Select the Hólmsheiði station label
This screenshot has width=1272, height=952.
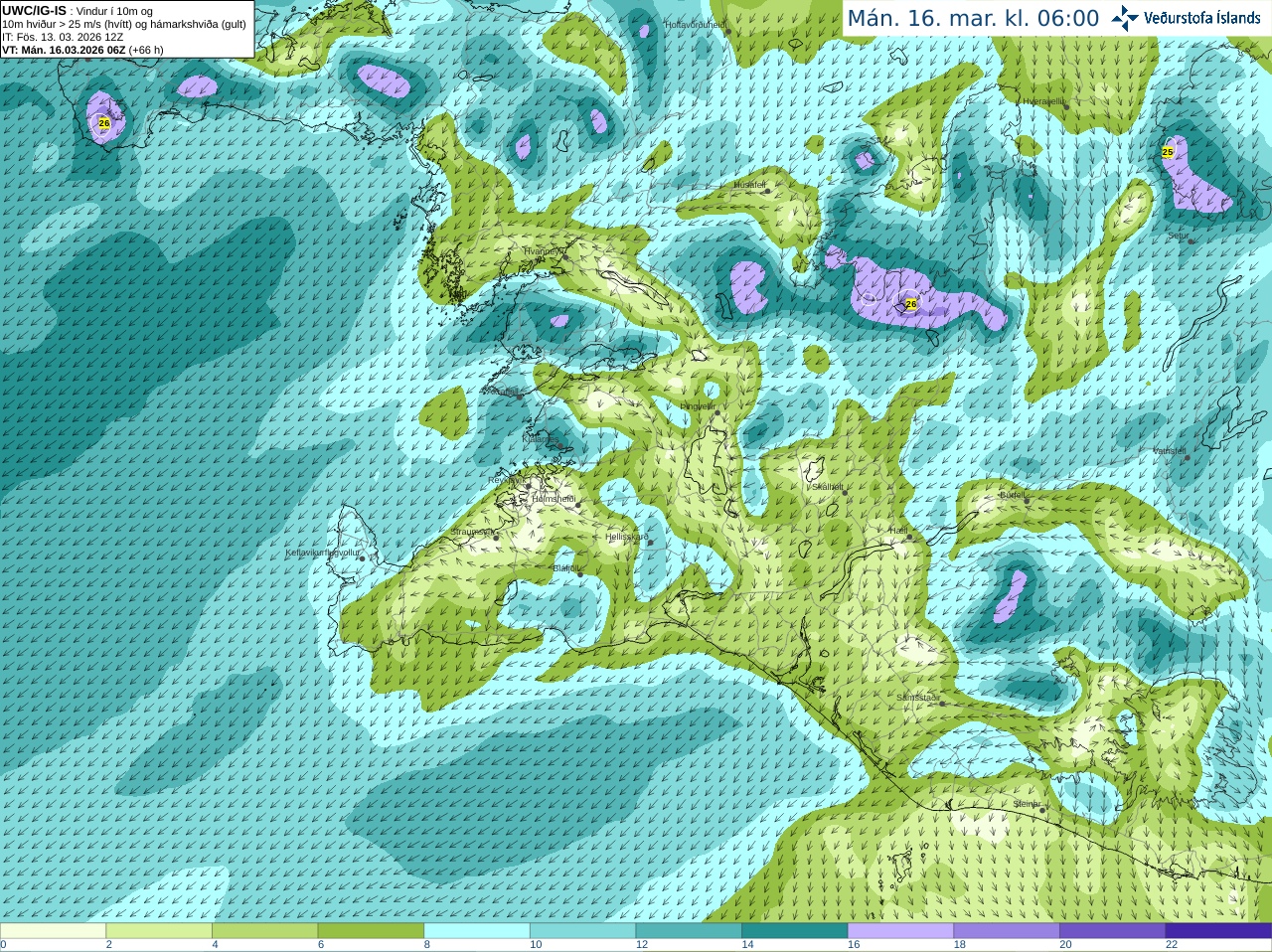(x=554, y=499)
